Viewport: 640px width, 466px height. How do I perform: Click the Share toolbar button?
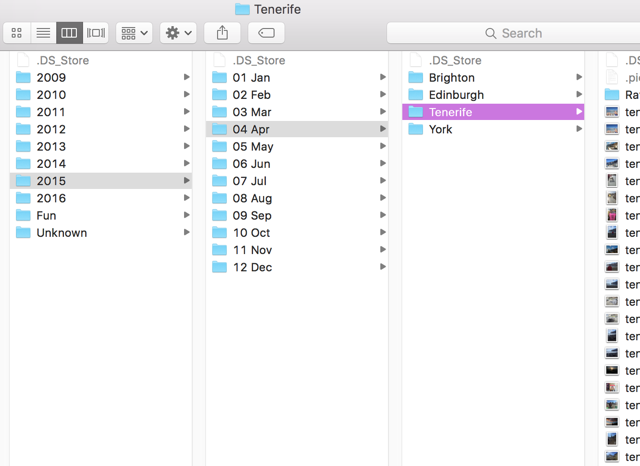point(222,33)
